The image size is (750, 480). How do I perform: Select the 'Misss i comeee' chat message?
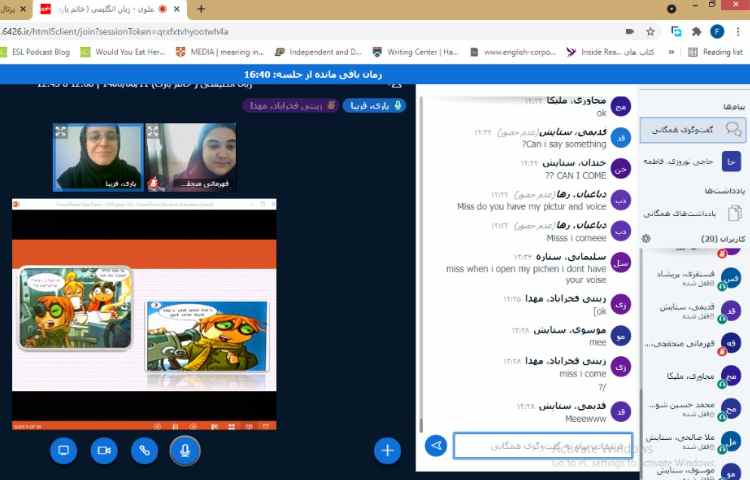[x=576, y=238]
